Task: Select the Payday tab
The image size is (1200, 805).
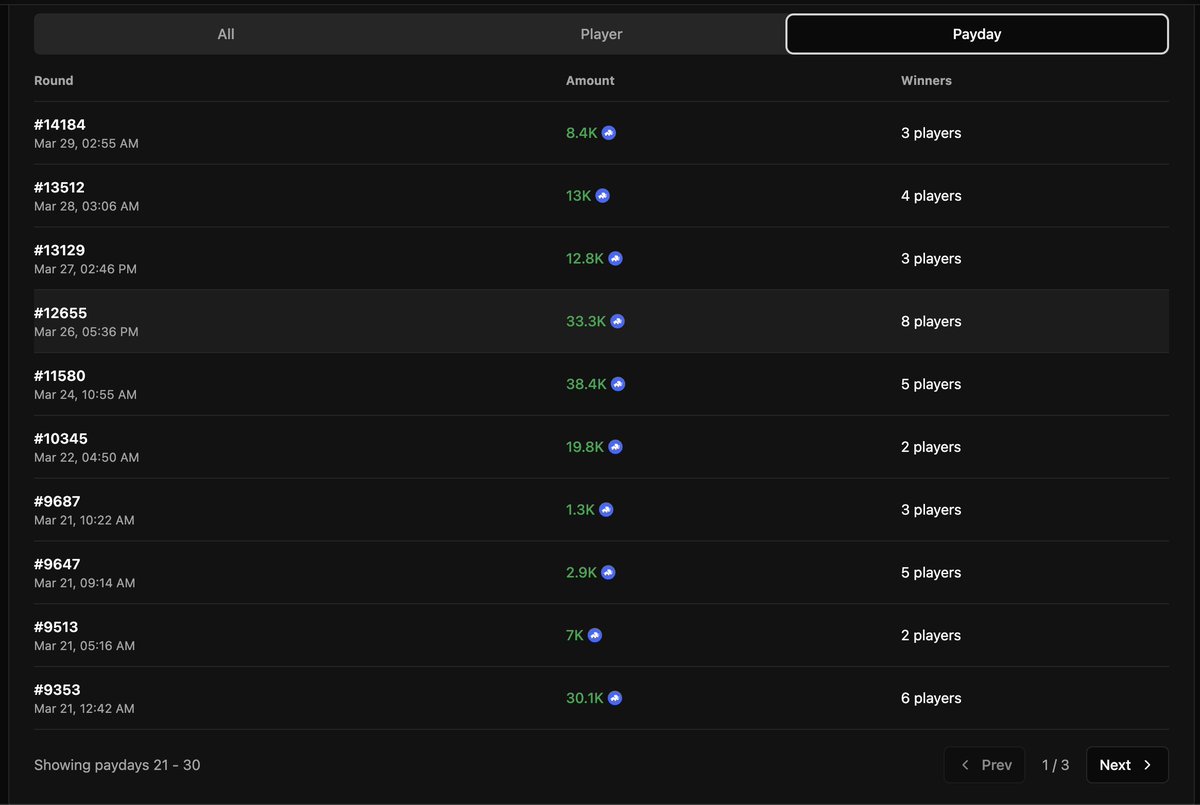Action: [977, 34]
